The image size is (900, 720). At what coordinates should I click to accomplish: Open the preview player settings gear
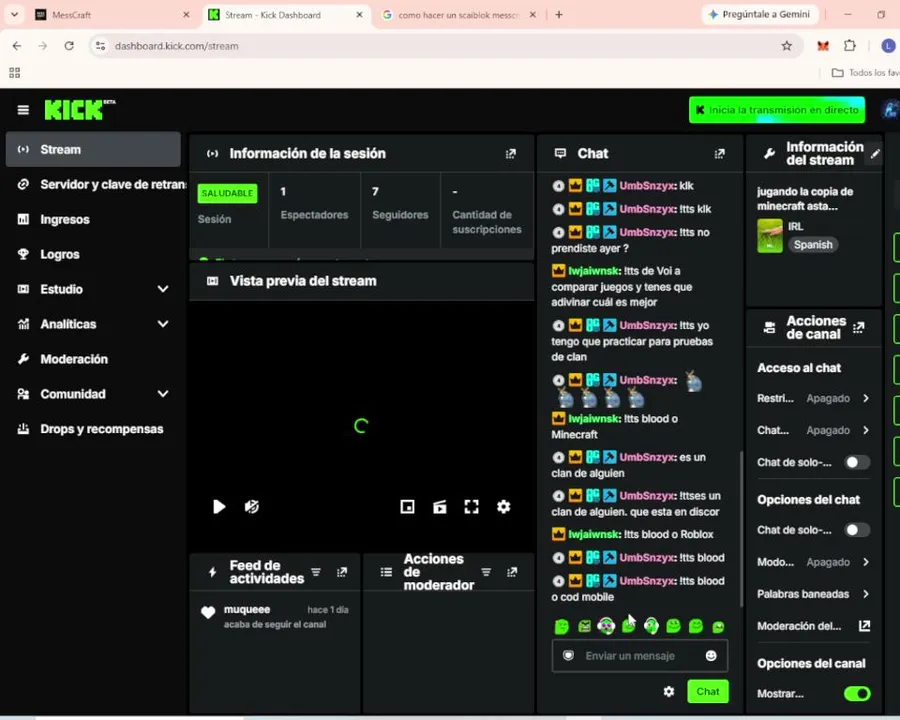[x=503, y=506]
